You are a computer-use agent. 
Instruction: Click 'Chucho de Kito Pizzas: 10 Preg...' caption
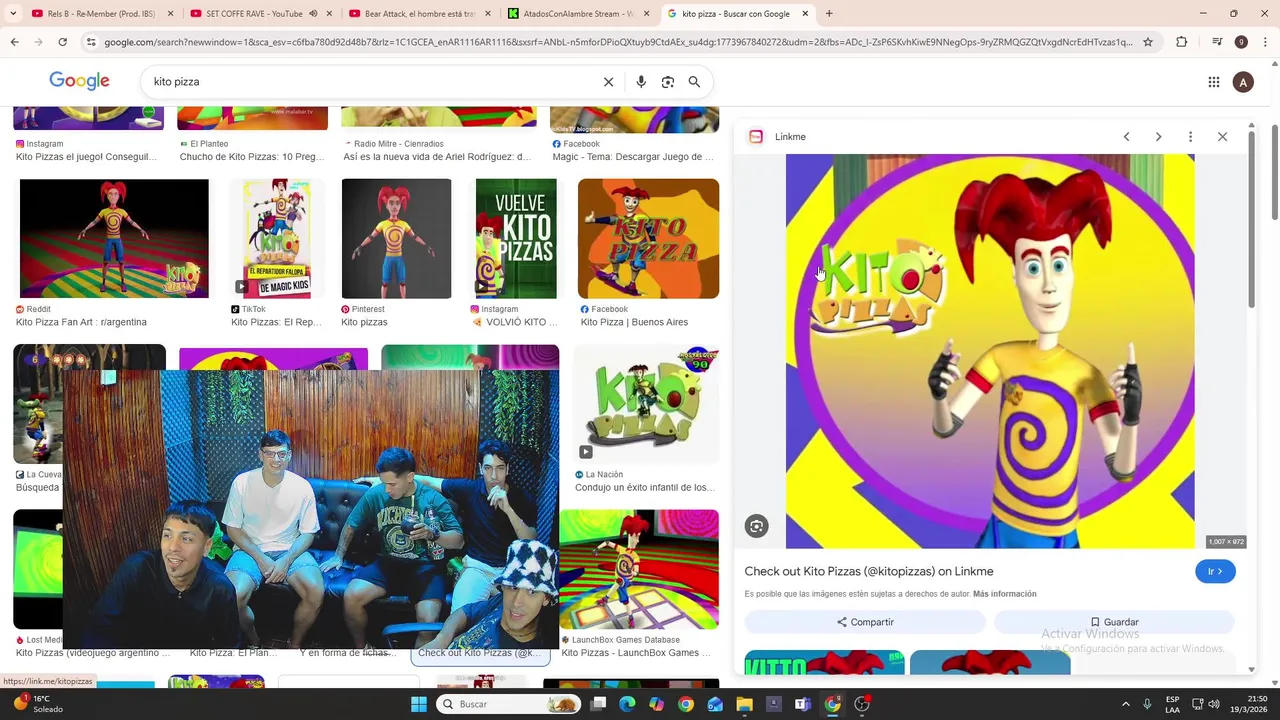[x=252, y=157]
